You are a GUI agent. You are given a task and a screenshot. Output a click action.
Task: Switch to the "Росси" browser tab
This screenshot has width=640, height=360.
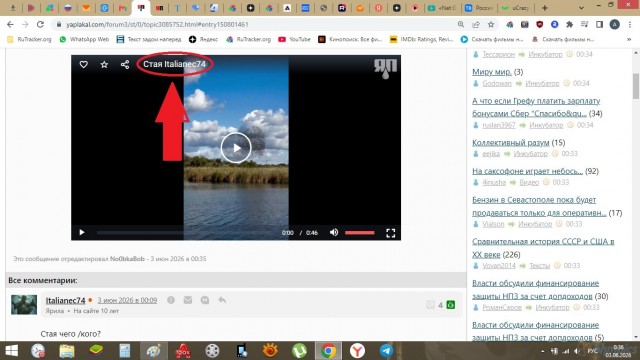[480, 8]
